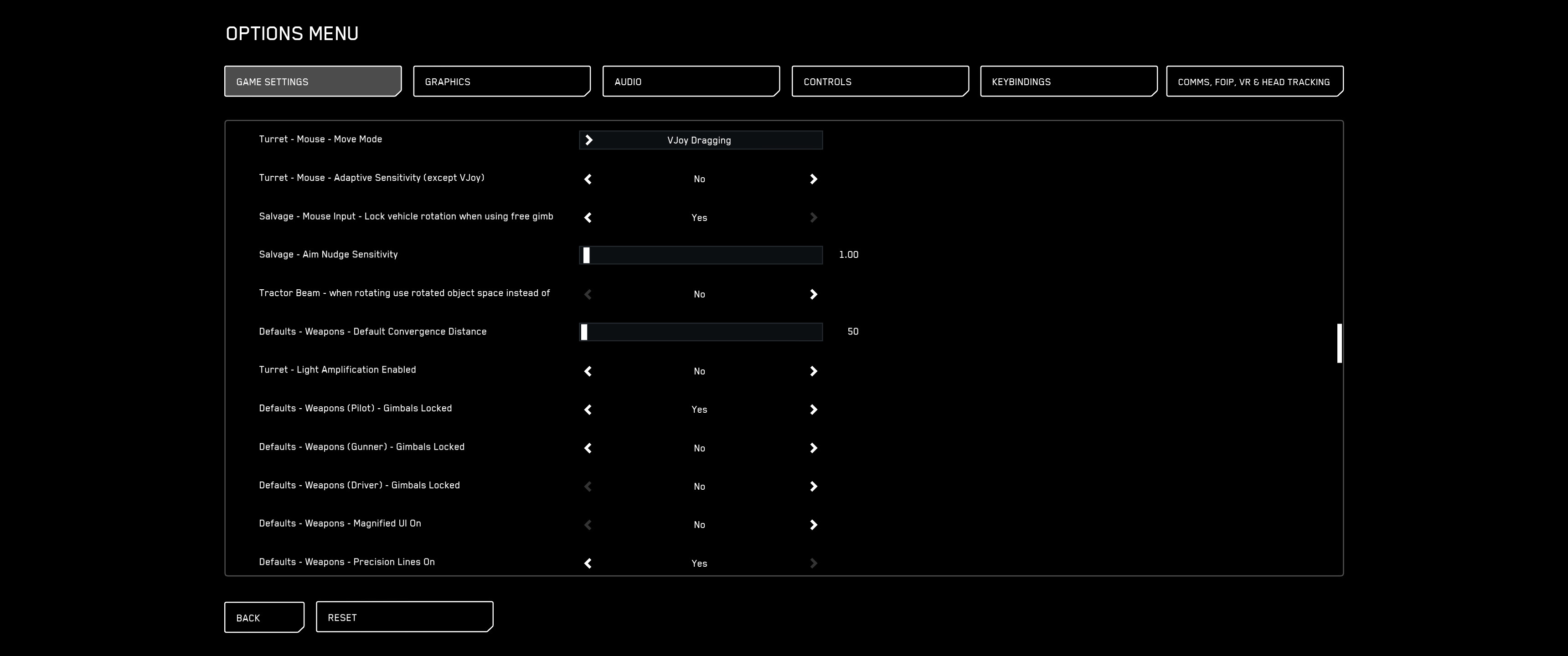Click left arrow for Pilot Gimbals Locked

(x=588, y=410)
